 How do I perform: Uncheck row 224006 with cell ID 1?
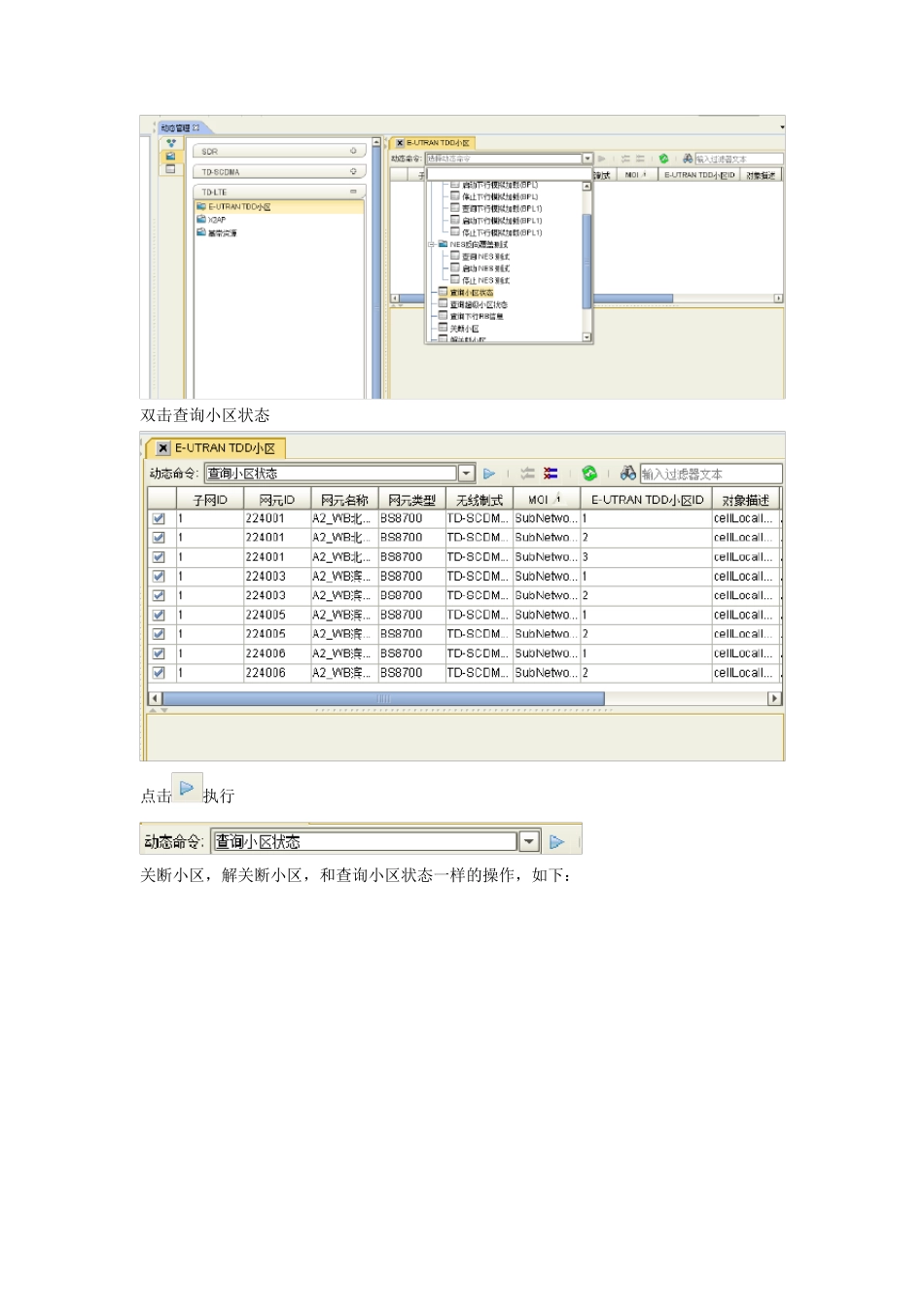pos(159,653)
